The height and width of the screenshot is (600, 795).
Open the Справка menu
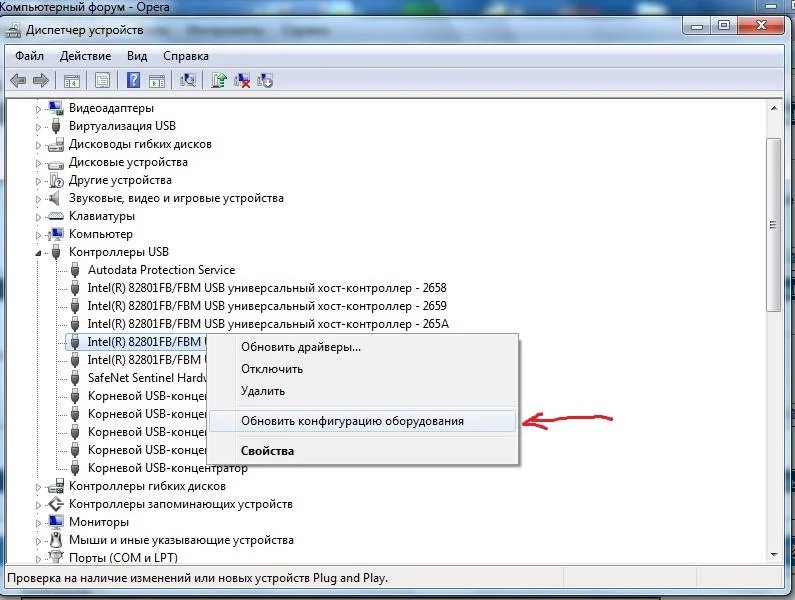(x=186, y=56)
